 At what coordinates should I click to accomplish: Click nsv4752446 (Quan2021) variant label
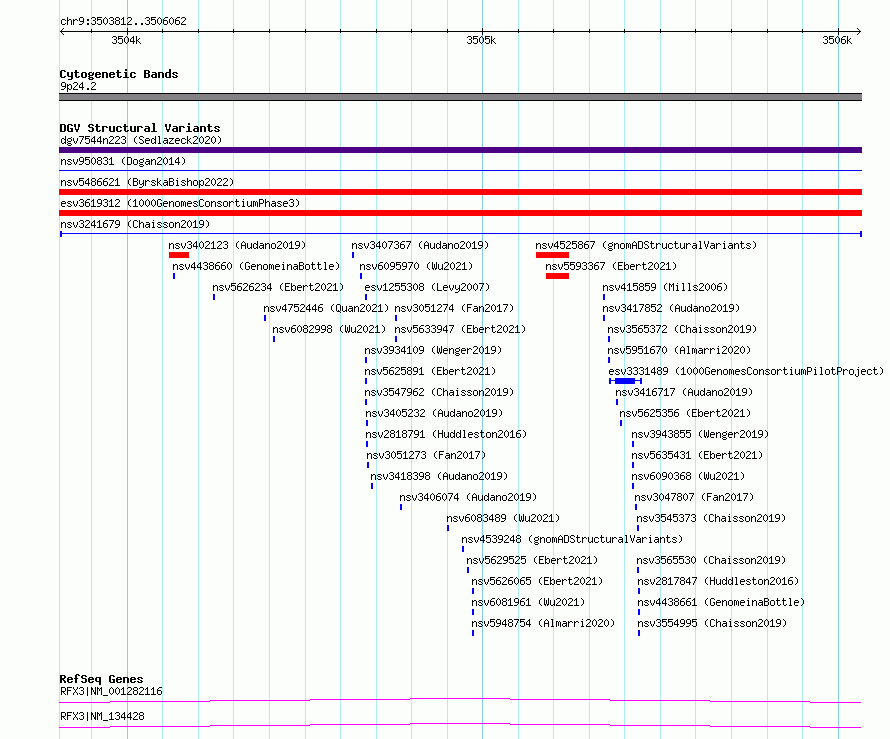pos(326,308)
